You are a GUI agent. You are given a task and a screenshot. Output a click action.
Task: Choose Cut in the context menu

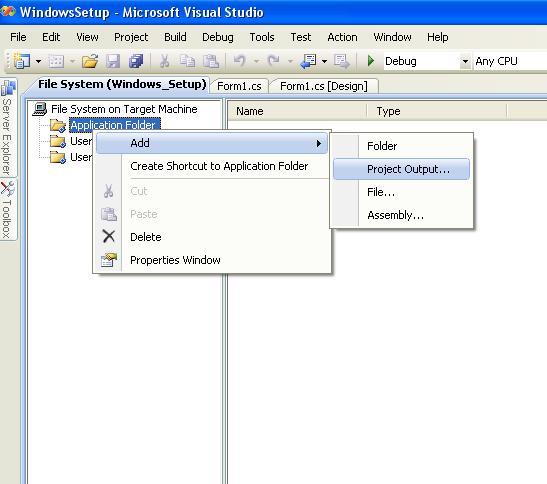[212, 191]
